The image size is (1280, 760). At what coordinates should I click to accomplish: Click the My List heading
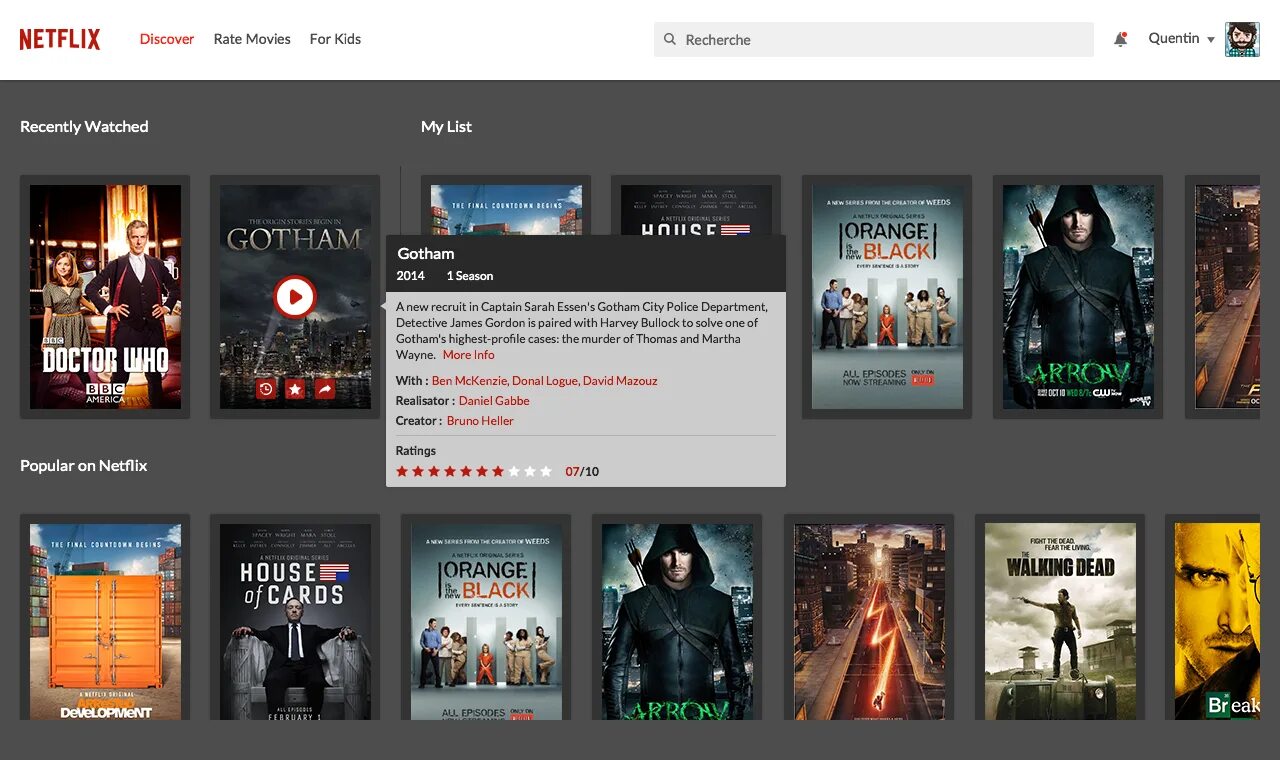pyautogui.click(x=446, y=127)
